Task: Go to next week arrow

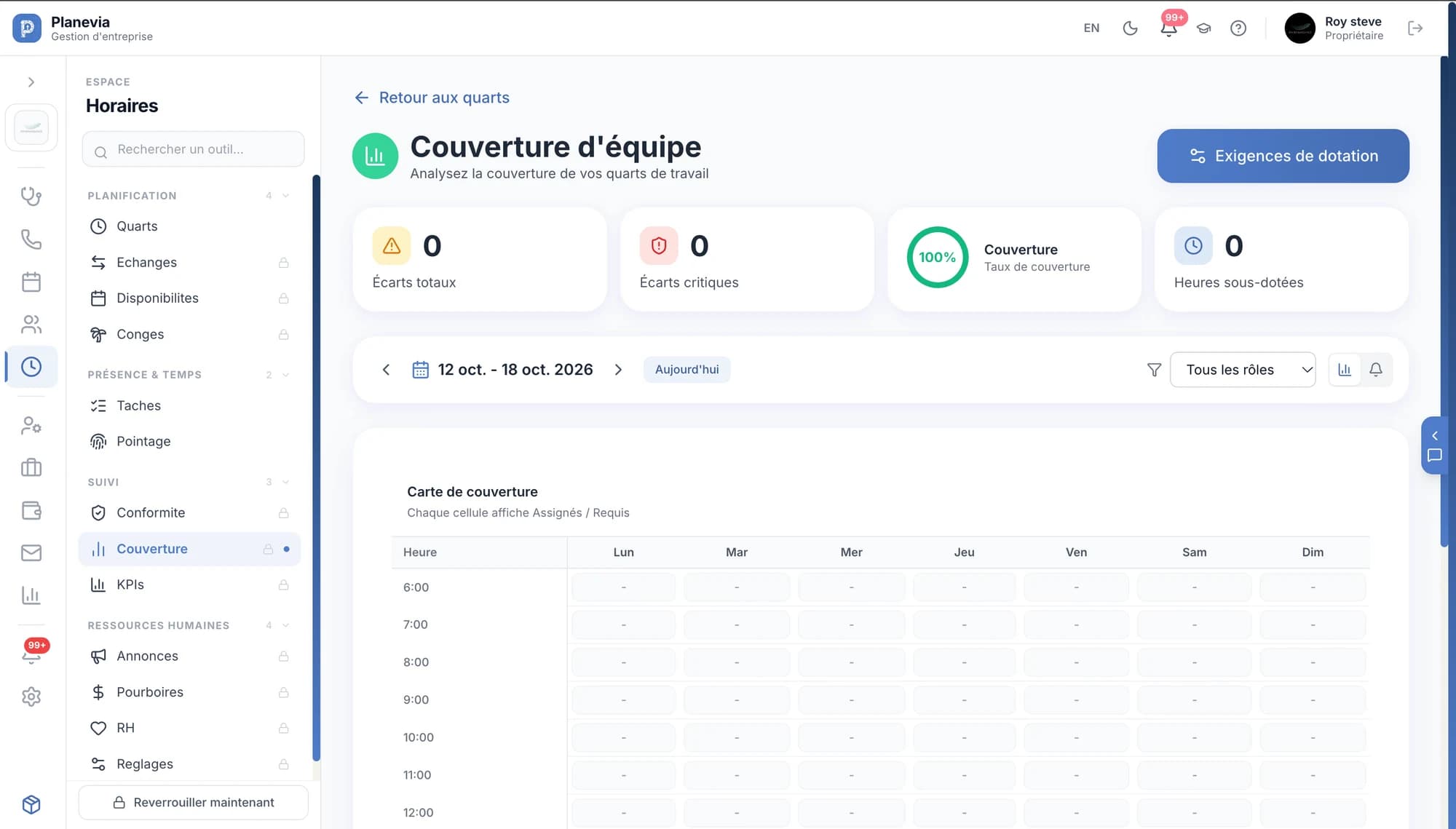Action: click(x=618, y=370)
